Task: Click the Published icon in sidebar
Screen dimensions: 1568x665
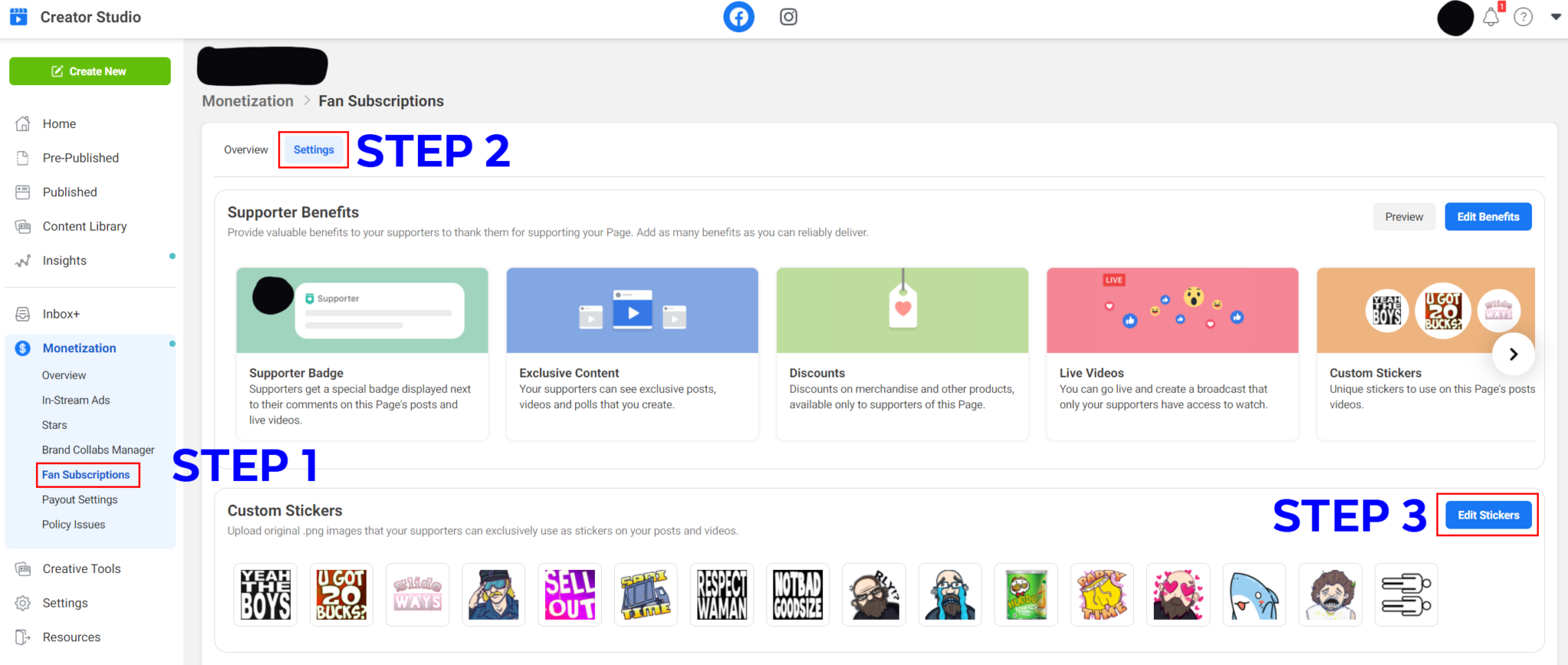Action: pyautogui.click(x=23, y=192)
